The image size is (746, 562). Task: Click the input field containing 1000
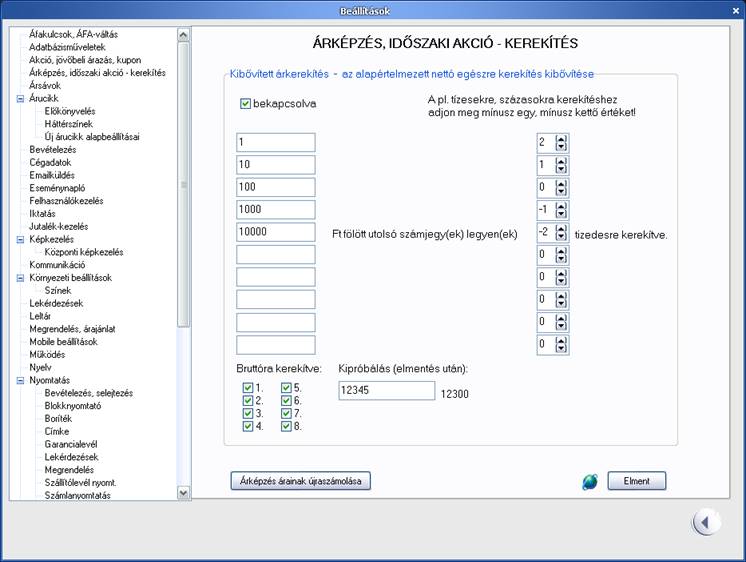click(275, 209)
